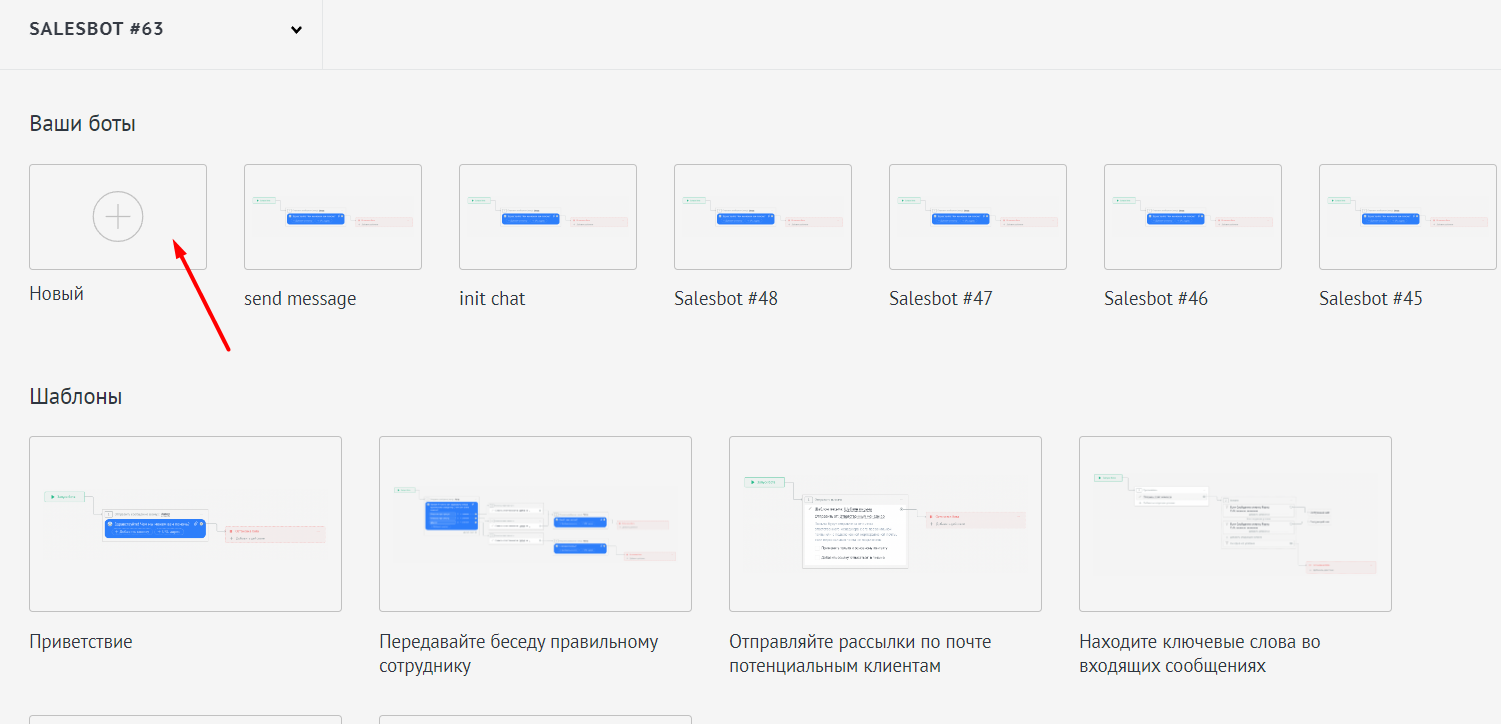
Task: Click the send message bot name label
Action: [300, 299]
